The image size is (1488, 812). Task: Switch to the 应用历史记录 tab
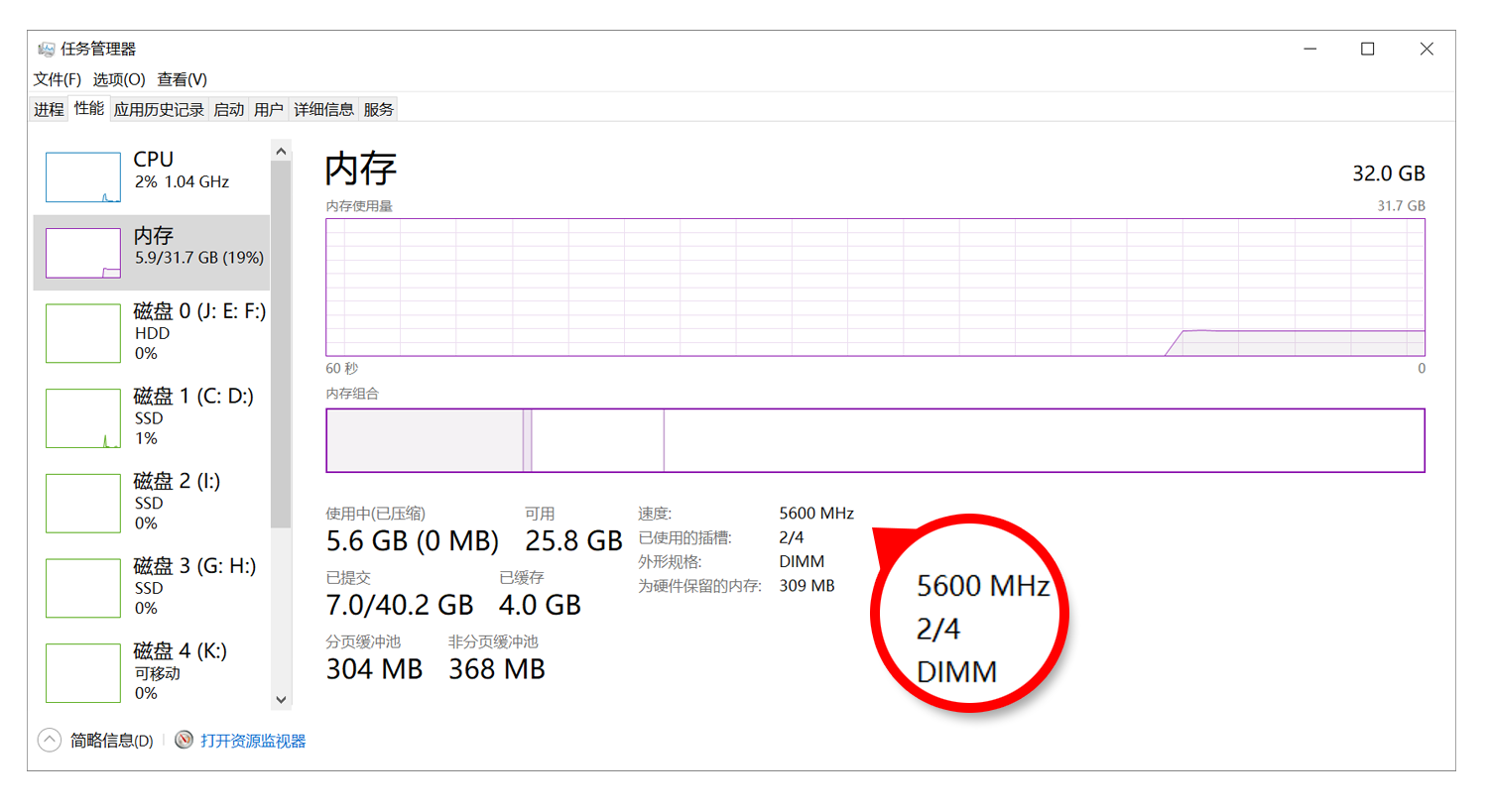(x=159, y=110)
